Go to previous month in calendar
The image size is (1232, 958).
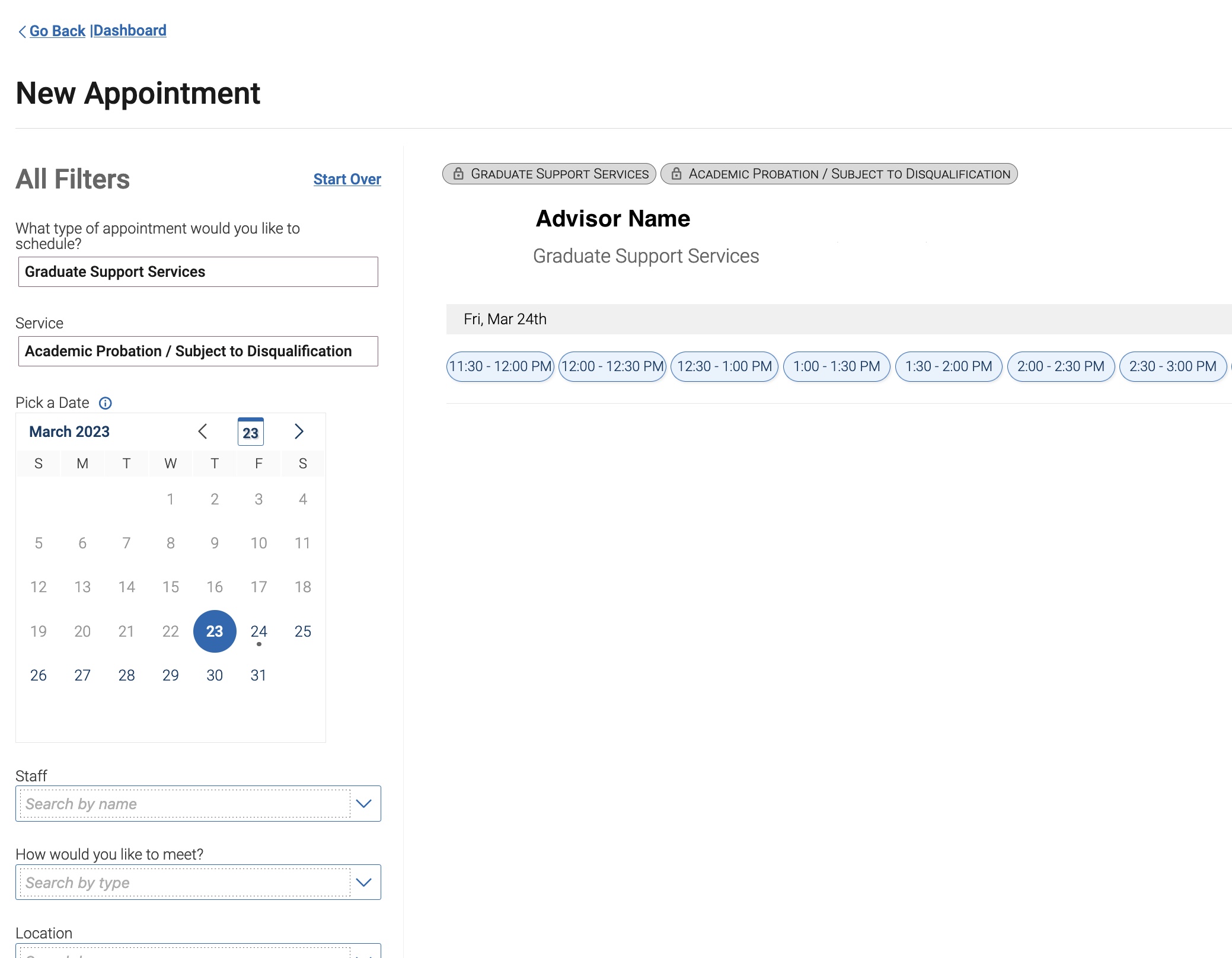[x=203, y=432]
